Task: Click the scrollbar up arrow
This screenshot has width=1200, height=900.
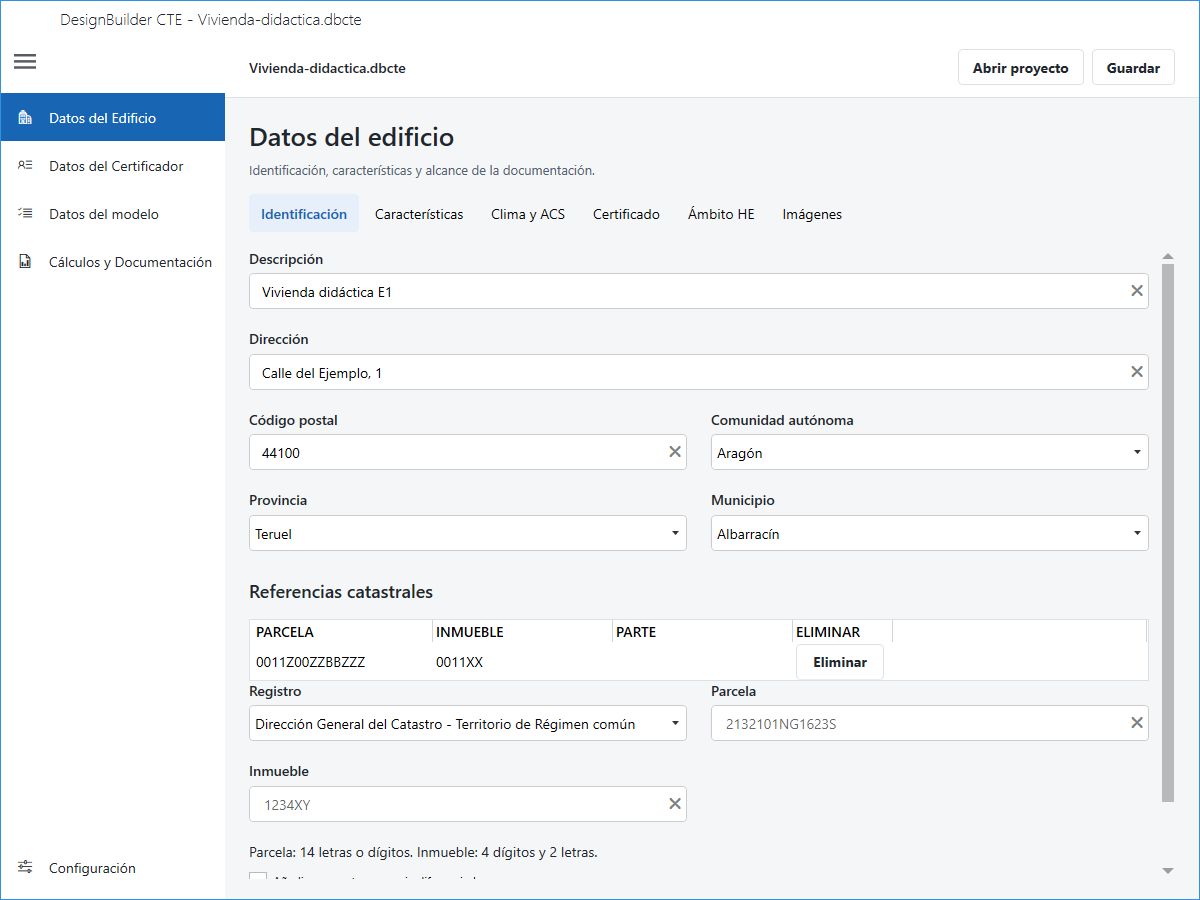Action: [1168, 257]
